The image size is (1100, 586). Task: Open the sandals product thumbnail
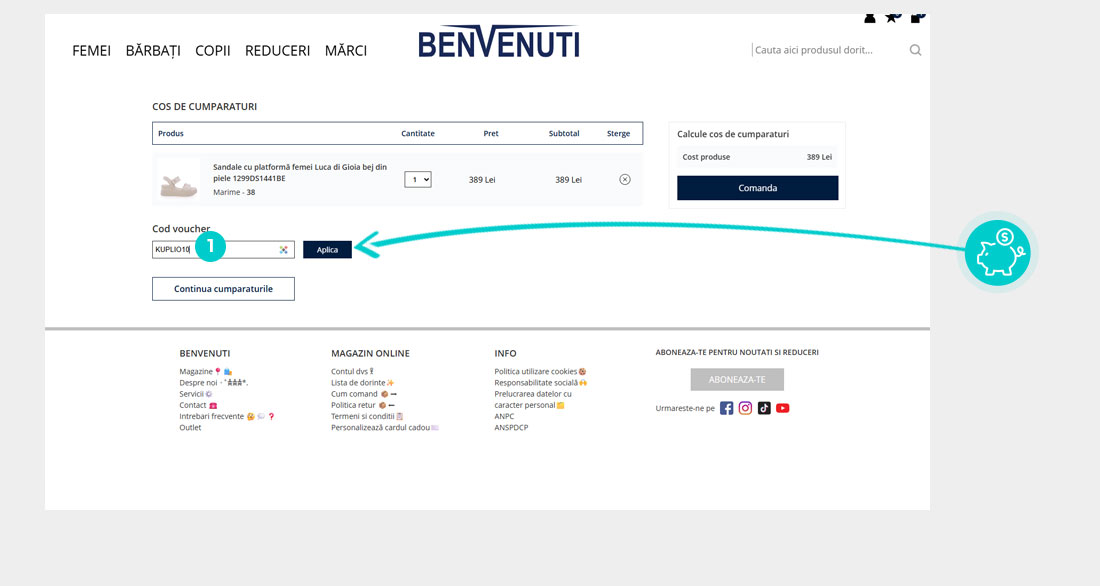179,180
